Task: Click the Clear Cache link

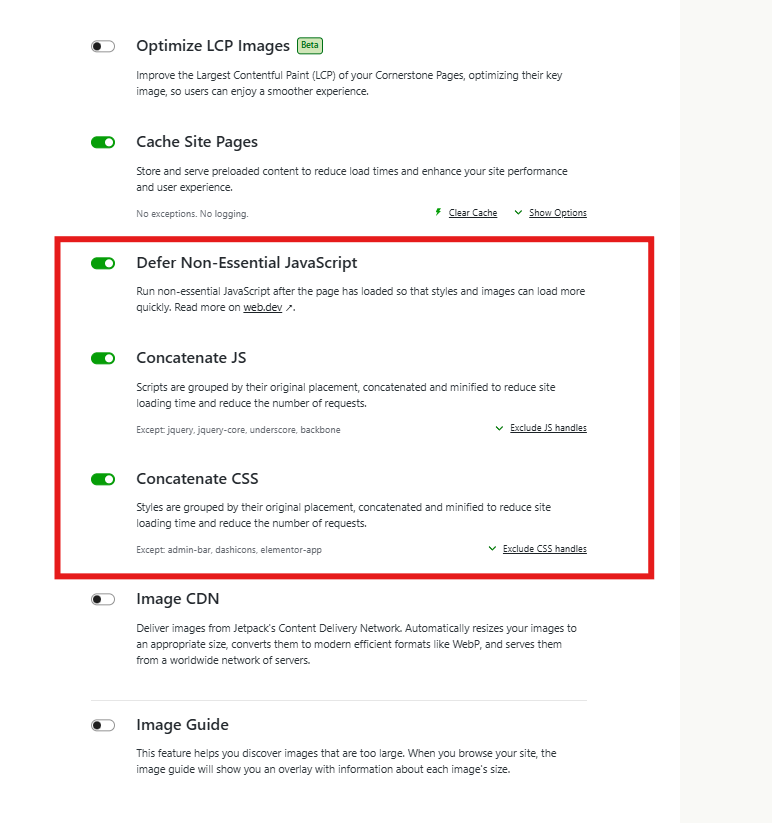Action: 473,213
